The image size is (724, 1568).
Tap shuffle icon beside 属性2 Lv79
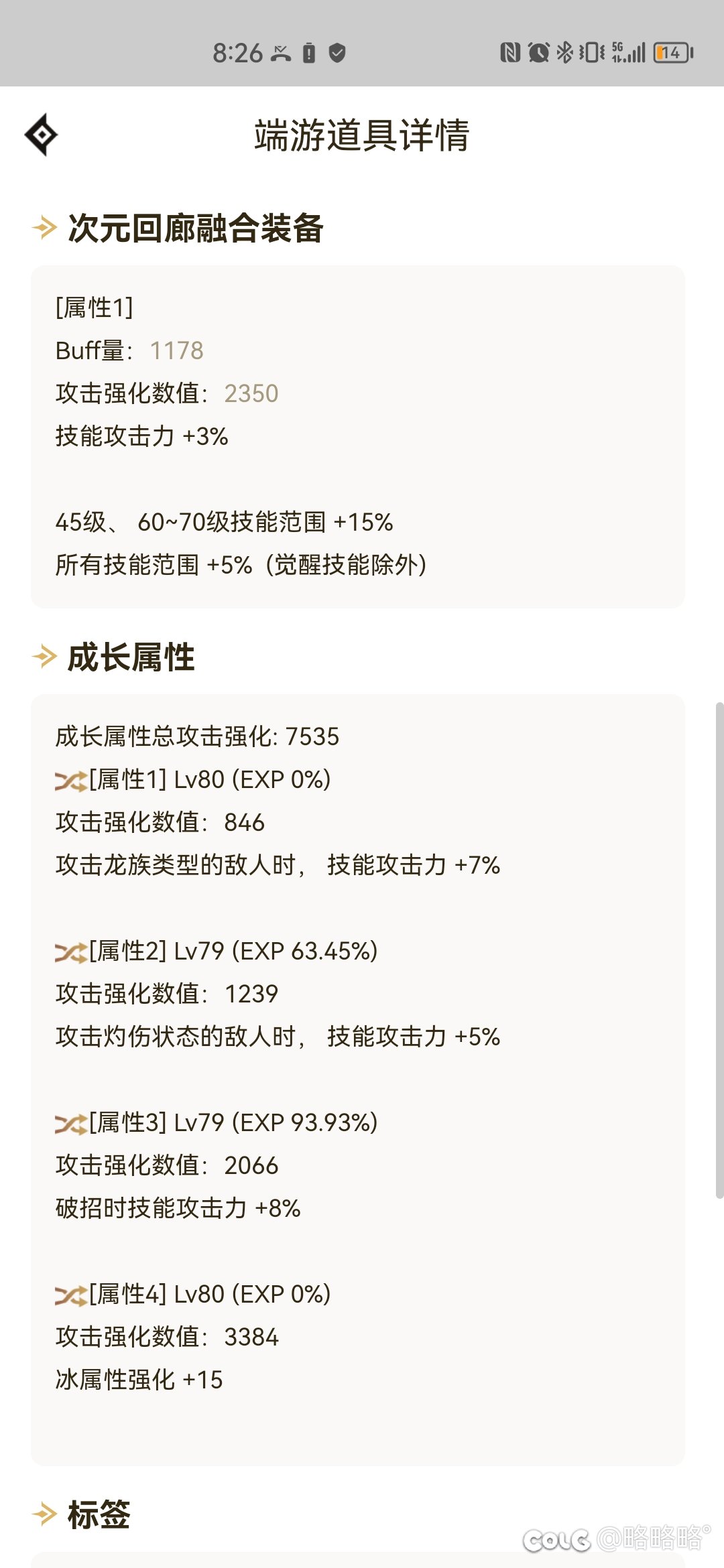[x=70, y=952]
